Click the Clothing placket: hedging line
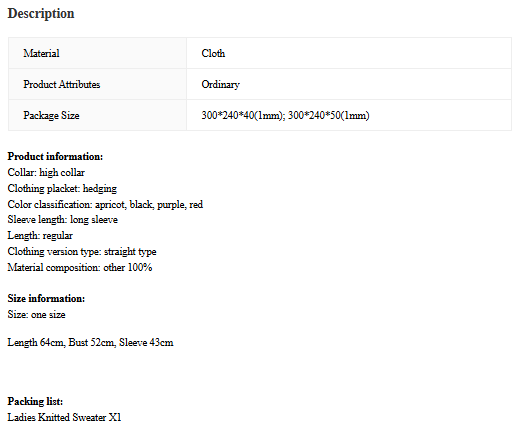 coord(62,188)
